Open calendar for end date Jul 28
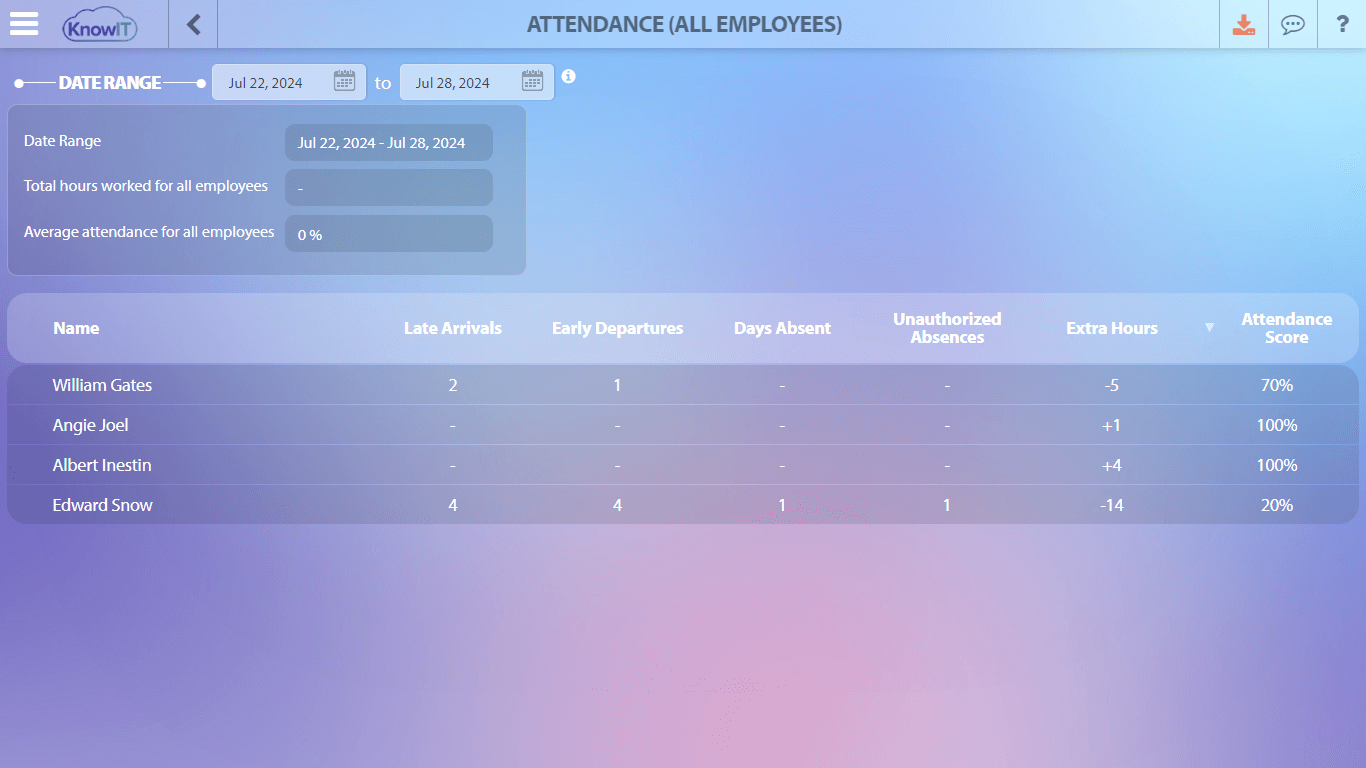1366x768 pixels. (532, 82)
